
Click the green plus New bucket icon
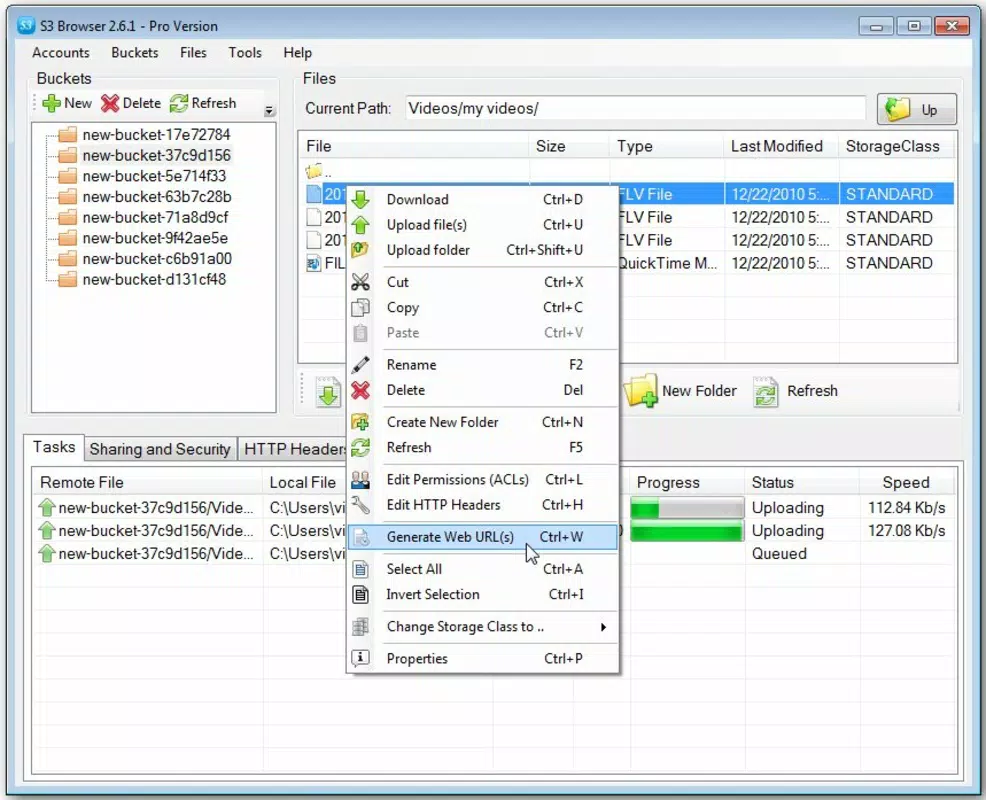52,103
